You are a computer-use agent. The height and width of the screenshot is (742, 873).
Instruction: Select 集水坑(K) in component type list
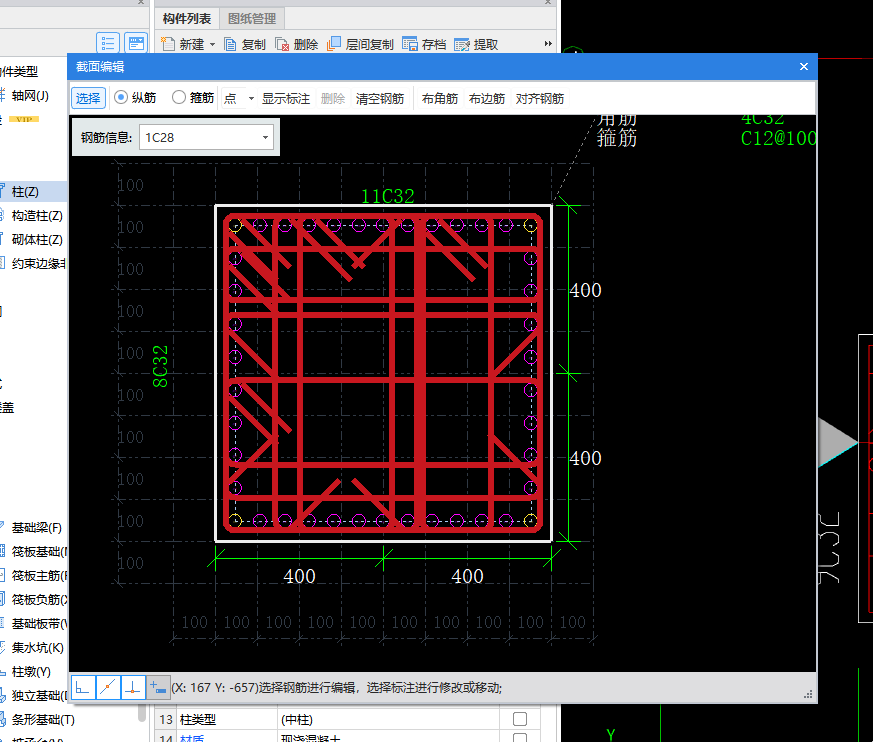click(37, 648)
